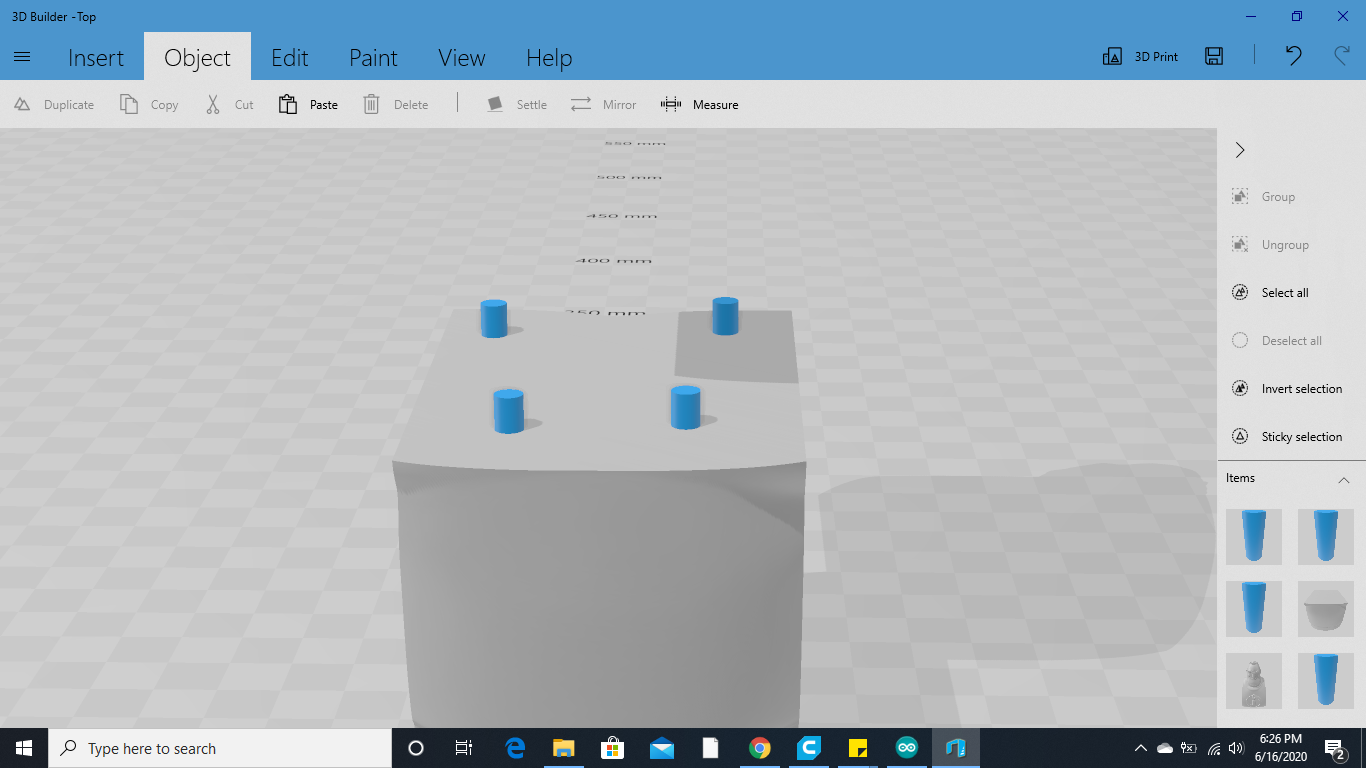Select all objects in the scene
1366x768 pixels.
1273,292
